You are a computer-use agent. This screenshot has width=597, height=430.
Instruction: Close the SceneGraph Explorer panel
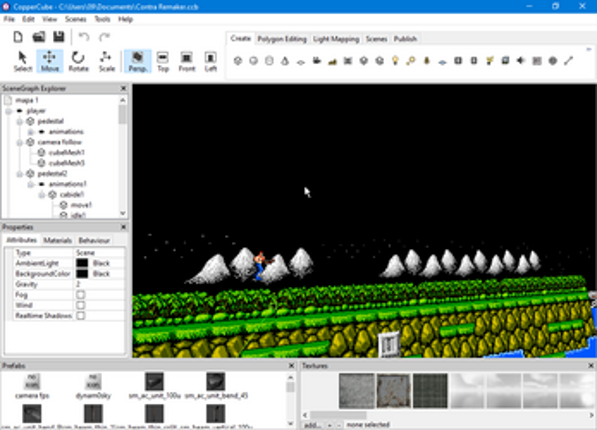[123, 88]
